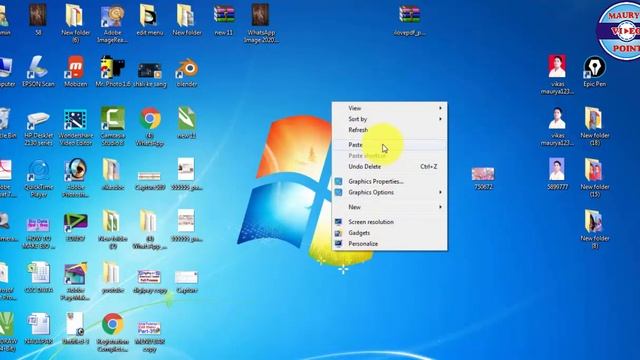
Task: Select the green new 11 CorelDRAW file
Action: point(187,123)
